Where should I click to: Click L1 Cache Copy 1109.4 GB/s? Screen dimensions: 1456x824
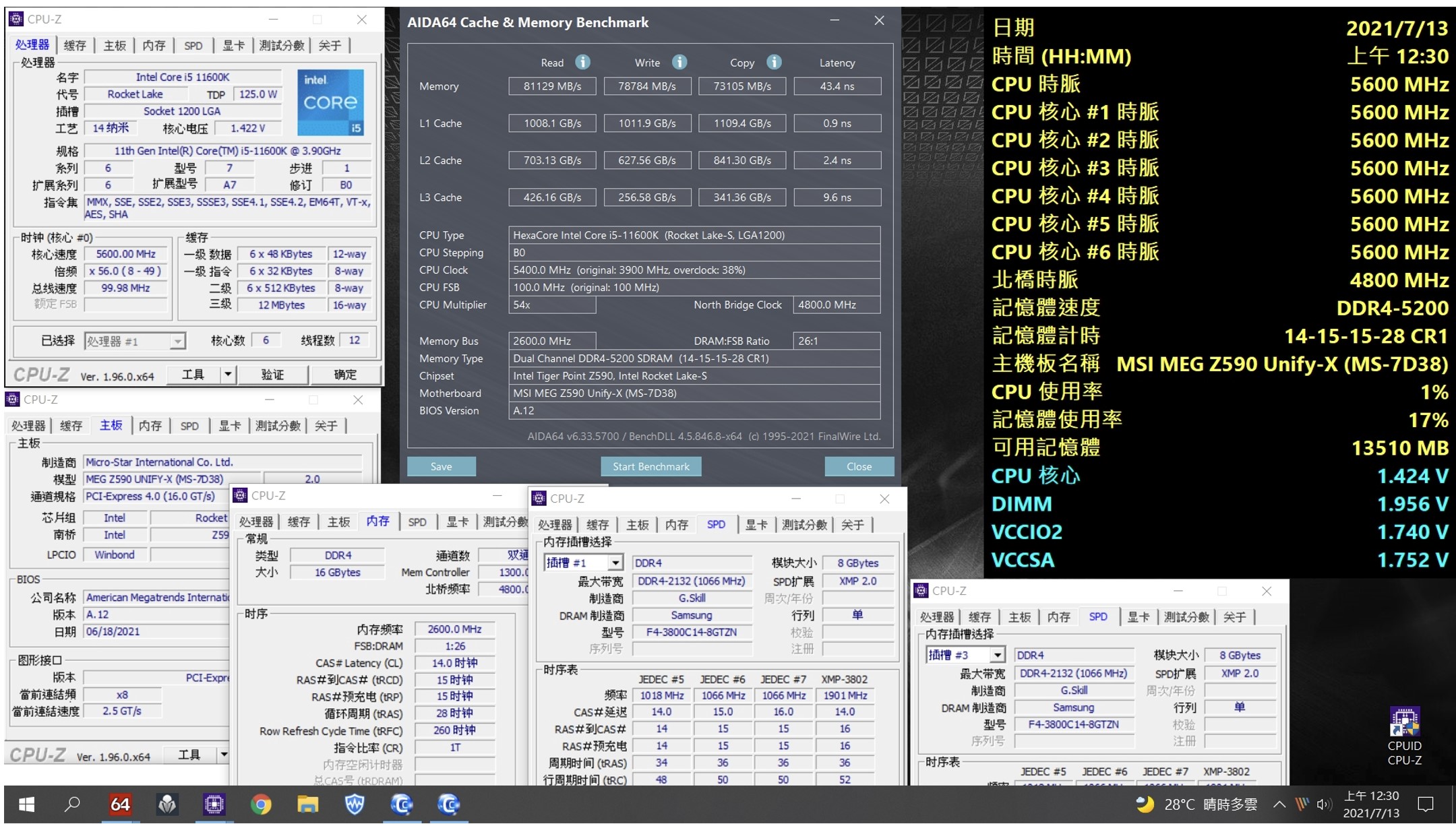tap(742, 123)
